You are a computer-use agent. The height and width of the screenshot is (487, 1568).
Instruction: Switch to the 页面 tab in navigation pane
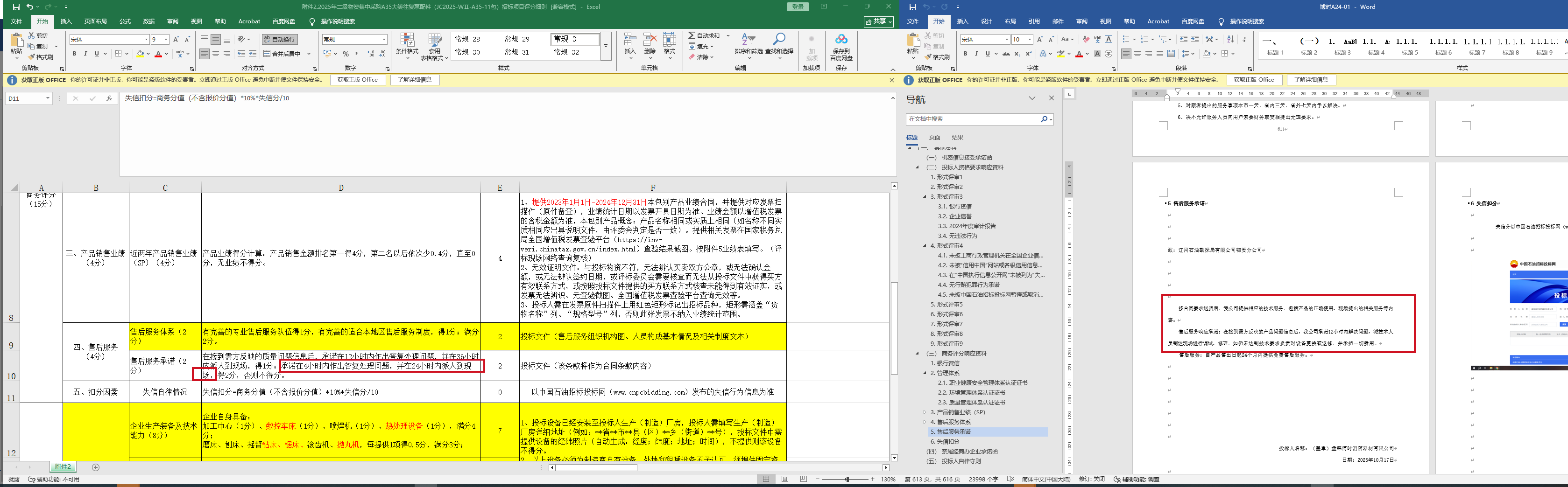(x=934, y=138)
